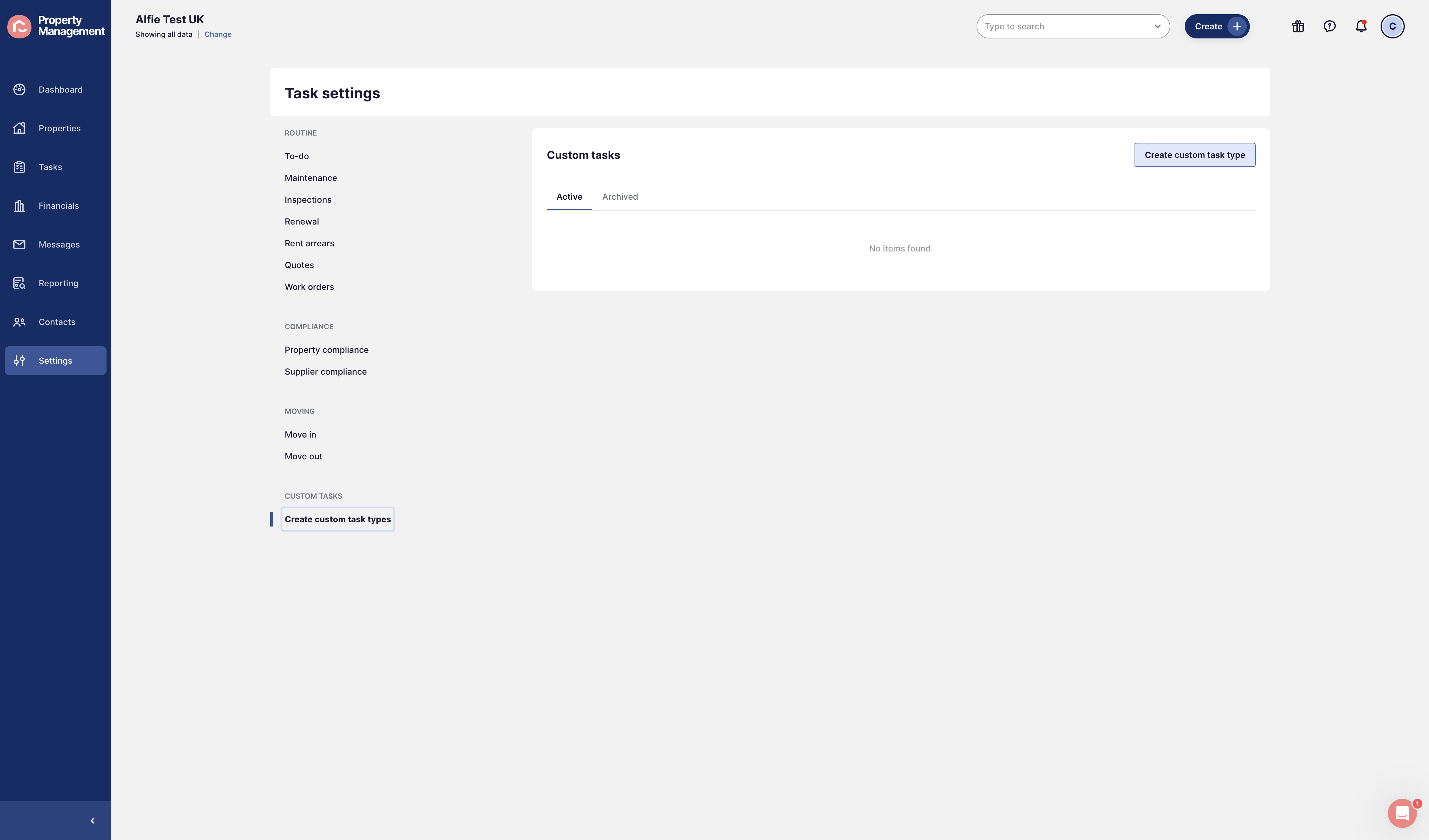The width and height of the screenshot is (1429, 840).
Task: Click the Settings sliders icon
Action: 19,361
